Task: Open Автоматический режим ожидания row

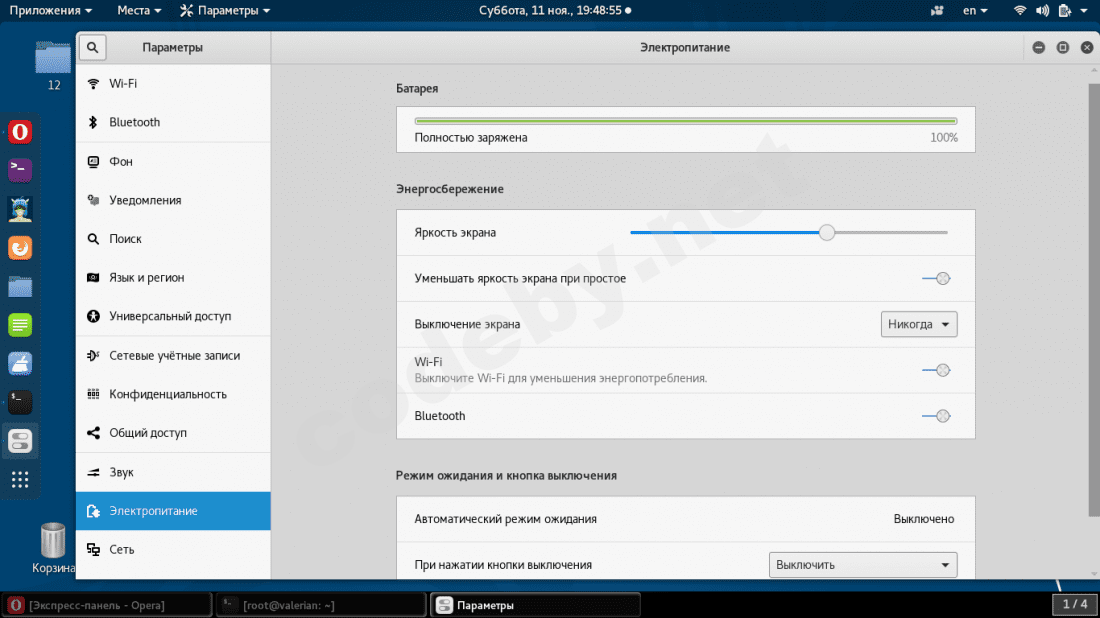Action: 685,519
